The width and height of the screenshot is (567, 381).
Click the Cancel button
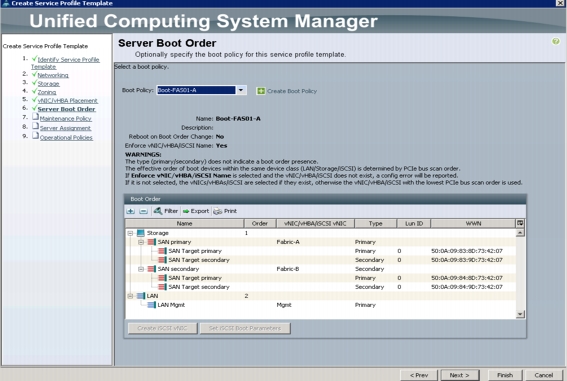pyautogui.click(x=543, y=375)
